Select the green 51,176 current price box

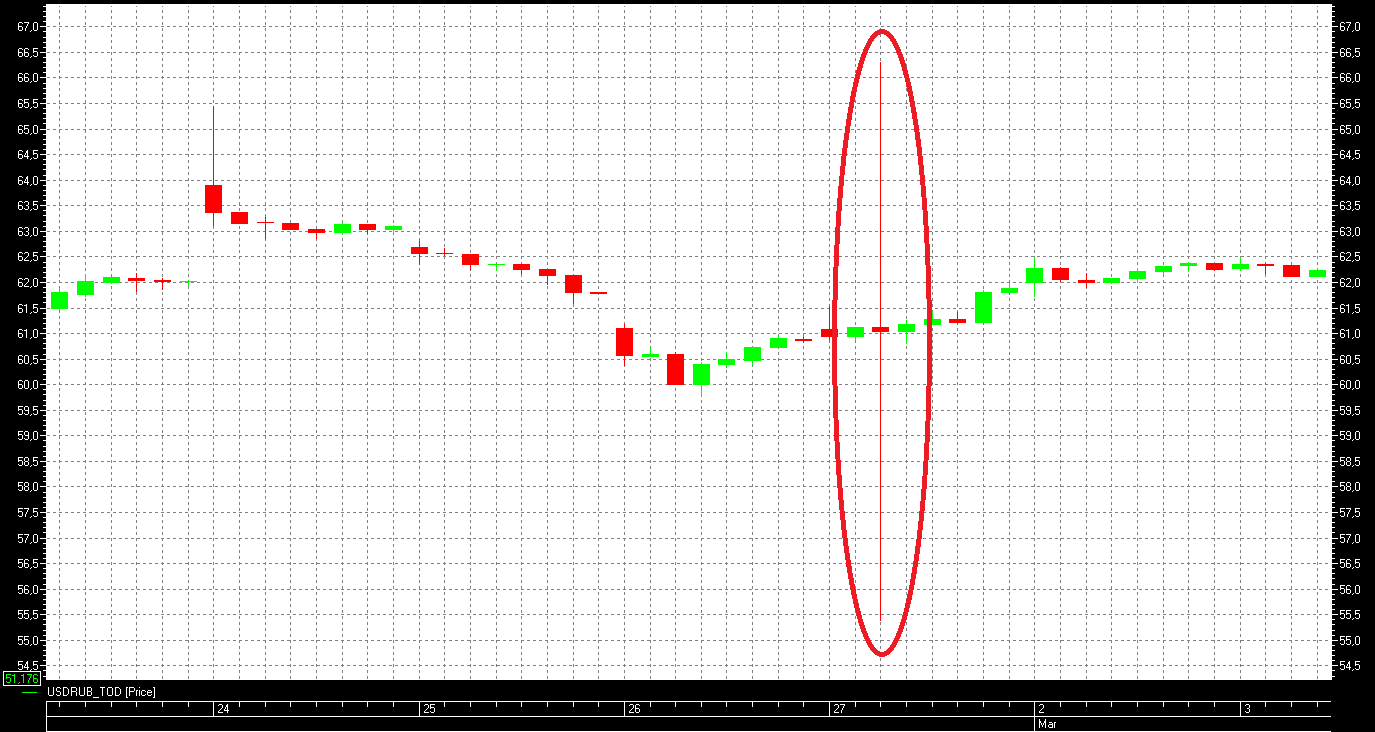22,679
